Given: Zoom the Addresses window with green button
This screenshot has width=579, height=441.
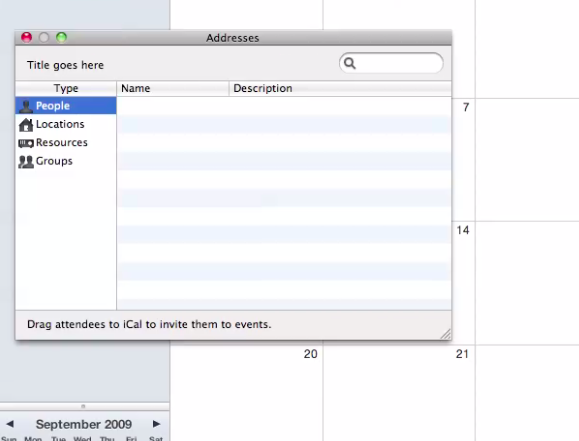Looking at the screenshot, I should pos(61,37).
